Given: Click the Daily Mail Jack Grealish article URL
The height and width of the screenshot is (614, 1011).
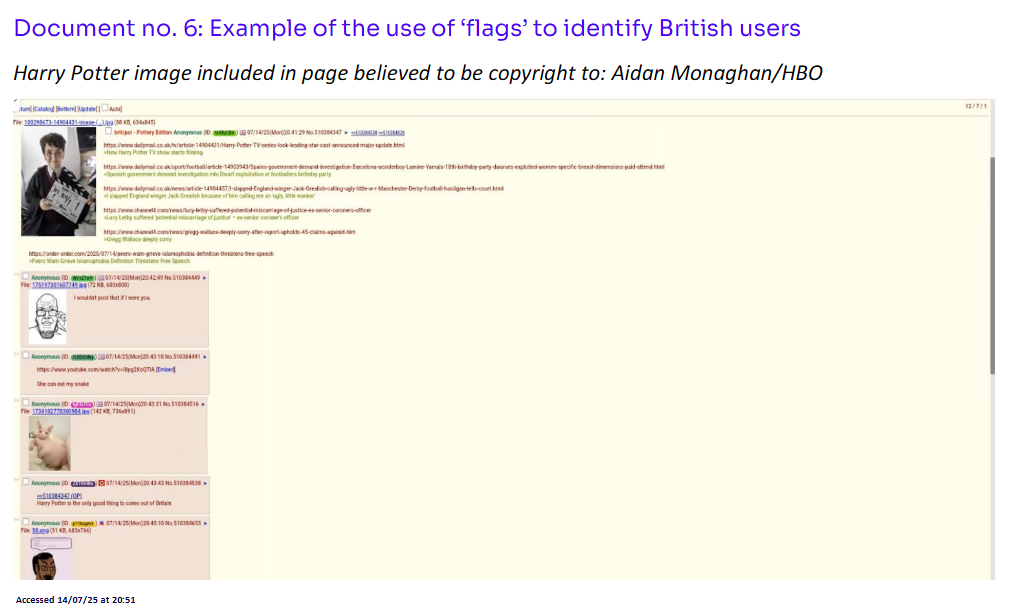Looking at the screenshot, I should (x=304, y=188).
